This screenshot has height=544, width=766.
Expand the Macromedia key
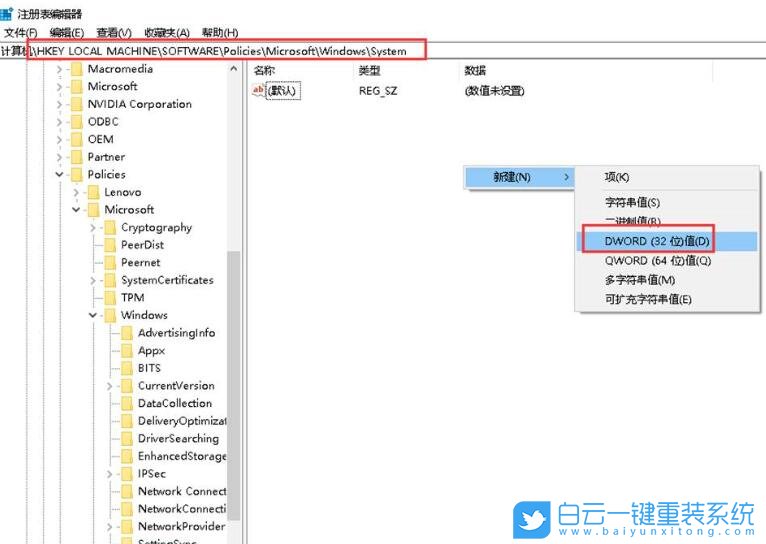(59, 69)
